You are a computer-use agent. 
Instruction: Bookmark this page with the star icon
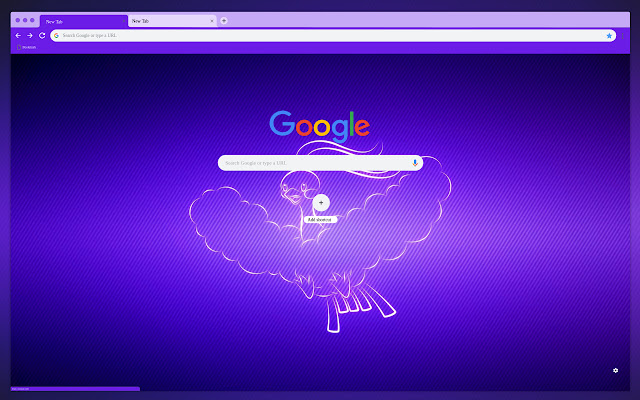coord(609,36)
